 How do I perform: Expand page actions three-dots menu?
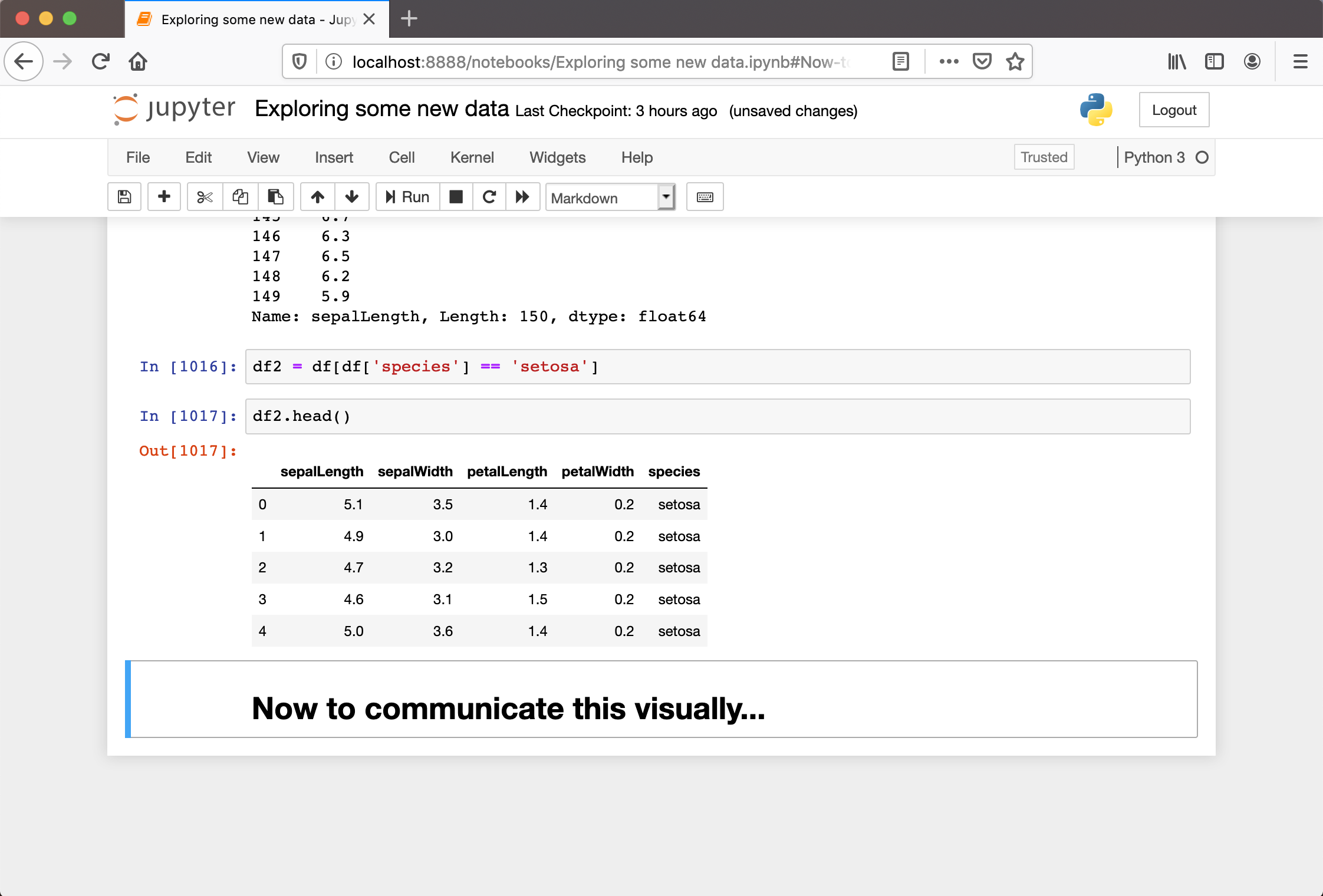tap(949, 61)
